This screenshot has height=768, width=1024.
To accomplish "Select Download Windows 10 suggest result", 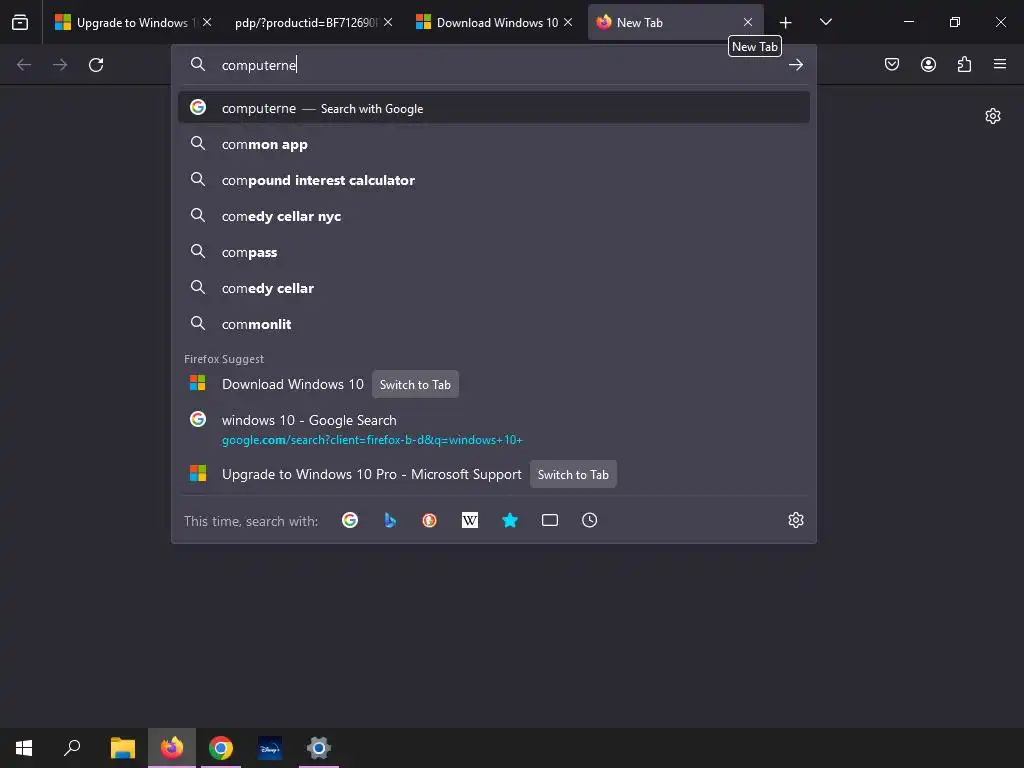I will [293, 384].
